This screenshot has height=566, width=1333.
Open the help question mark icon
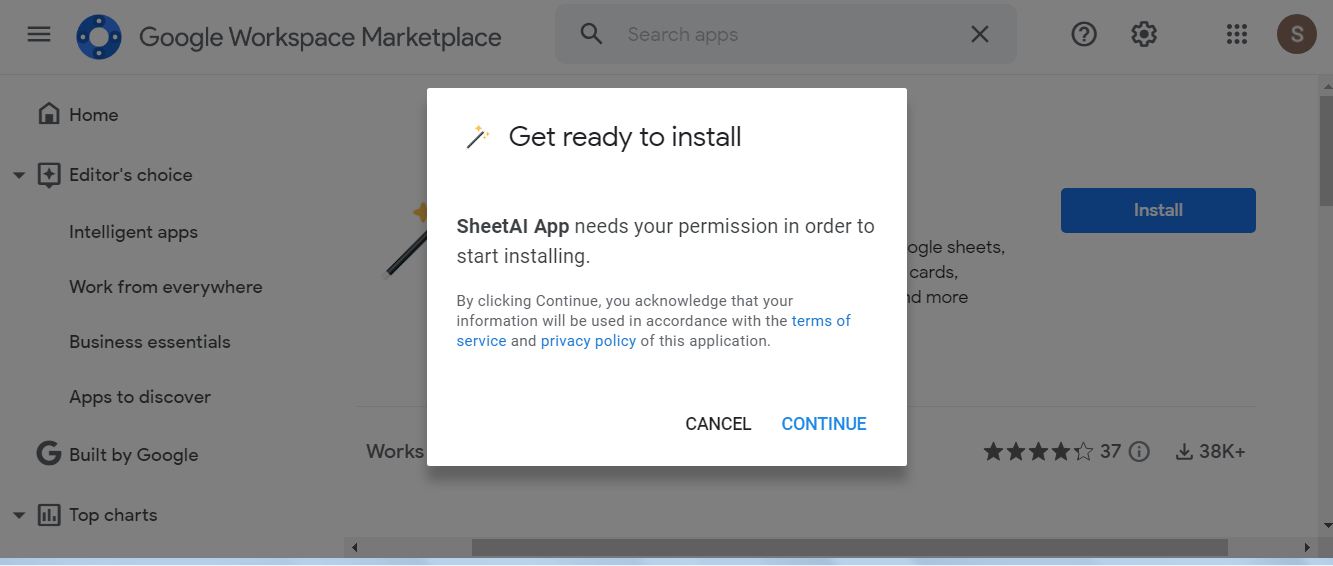click(x=1084, y=34)
